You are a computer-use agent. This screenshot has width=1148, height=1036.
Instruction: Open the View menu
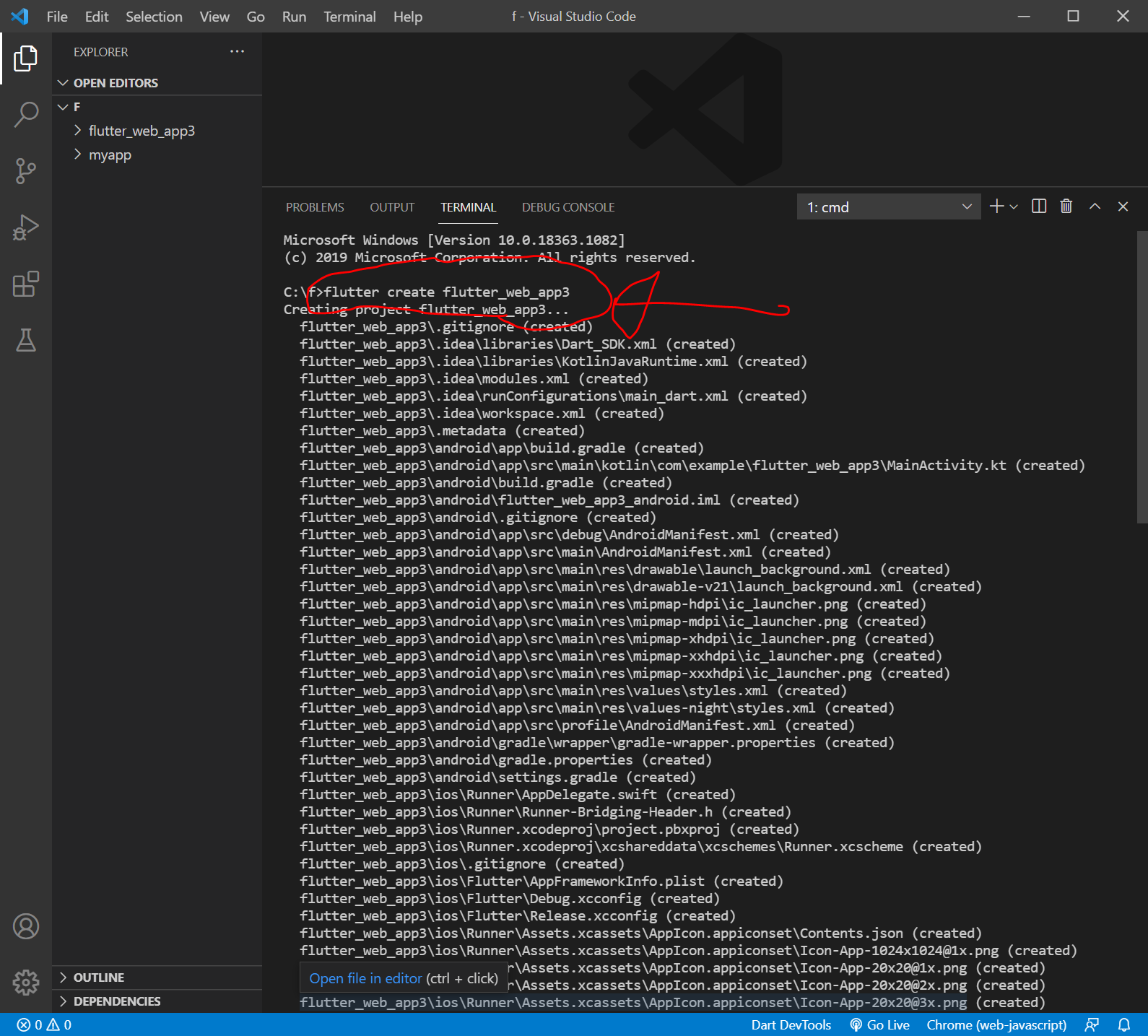214,17
